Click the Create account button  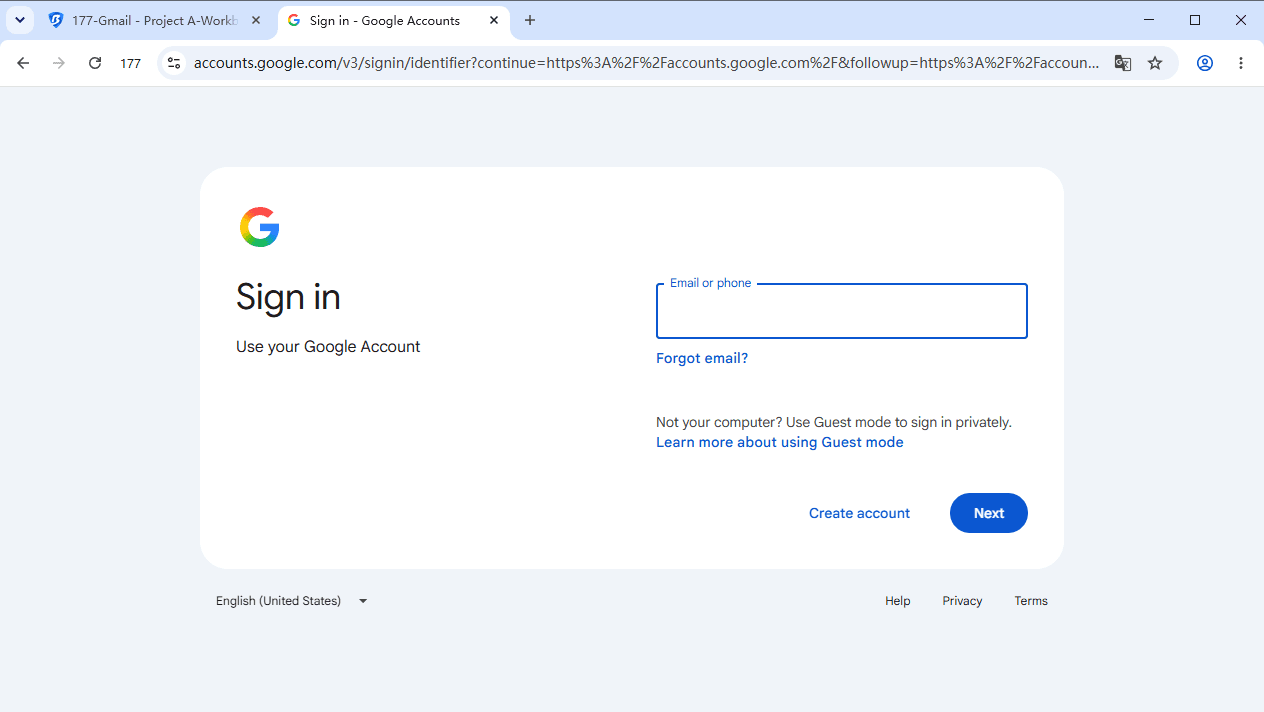(859, 513)
